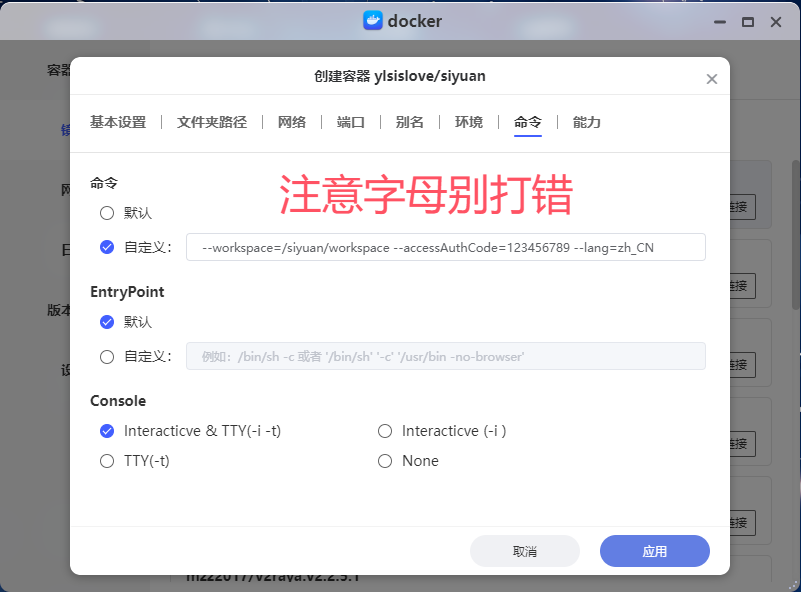Go to the 端口 tab

(351, 122)
